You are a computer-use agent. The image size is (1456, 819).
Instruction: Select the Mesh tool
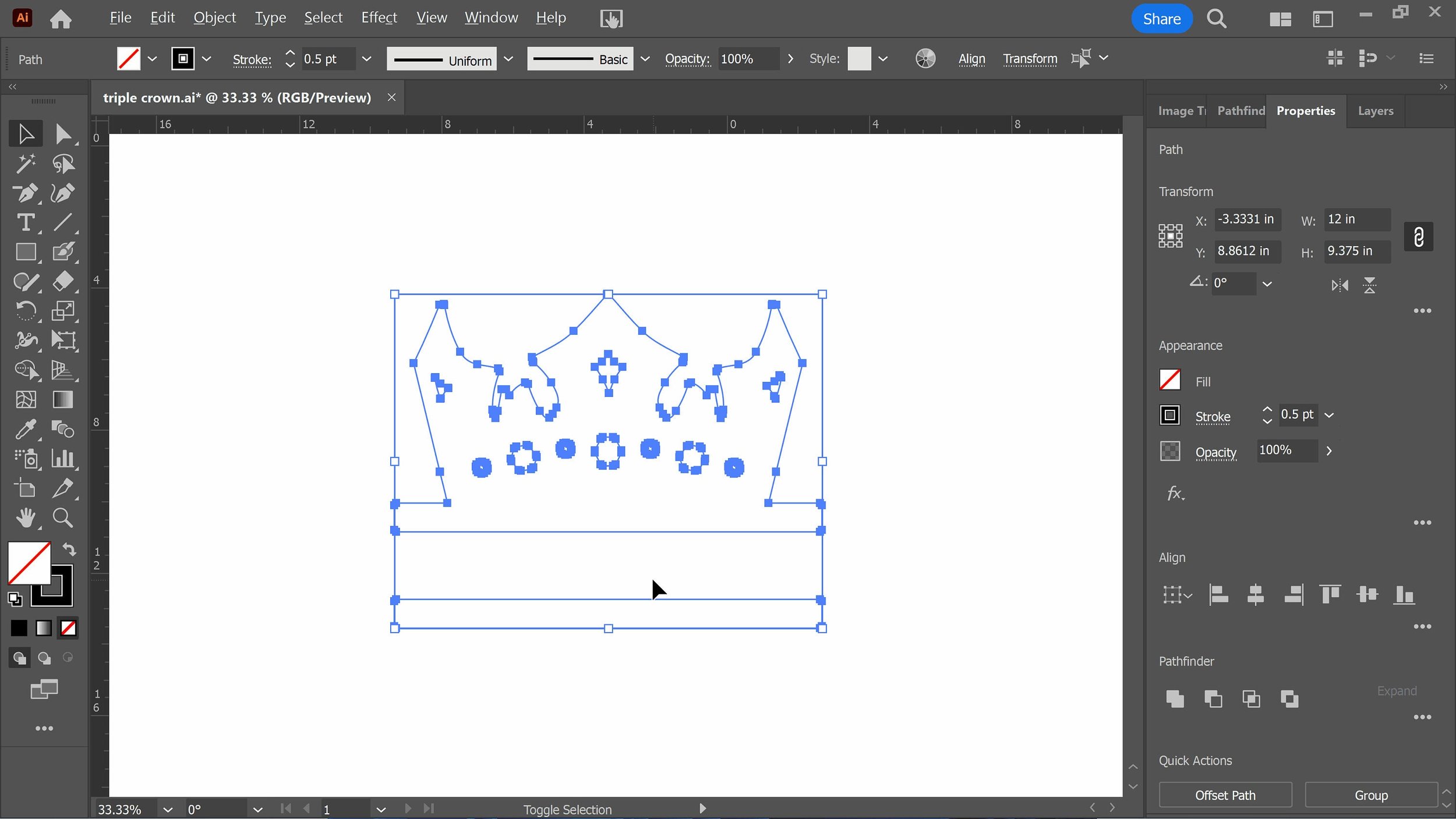(26, 399)
